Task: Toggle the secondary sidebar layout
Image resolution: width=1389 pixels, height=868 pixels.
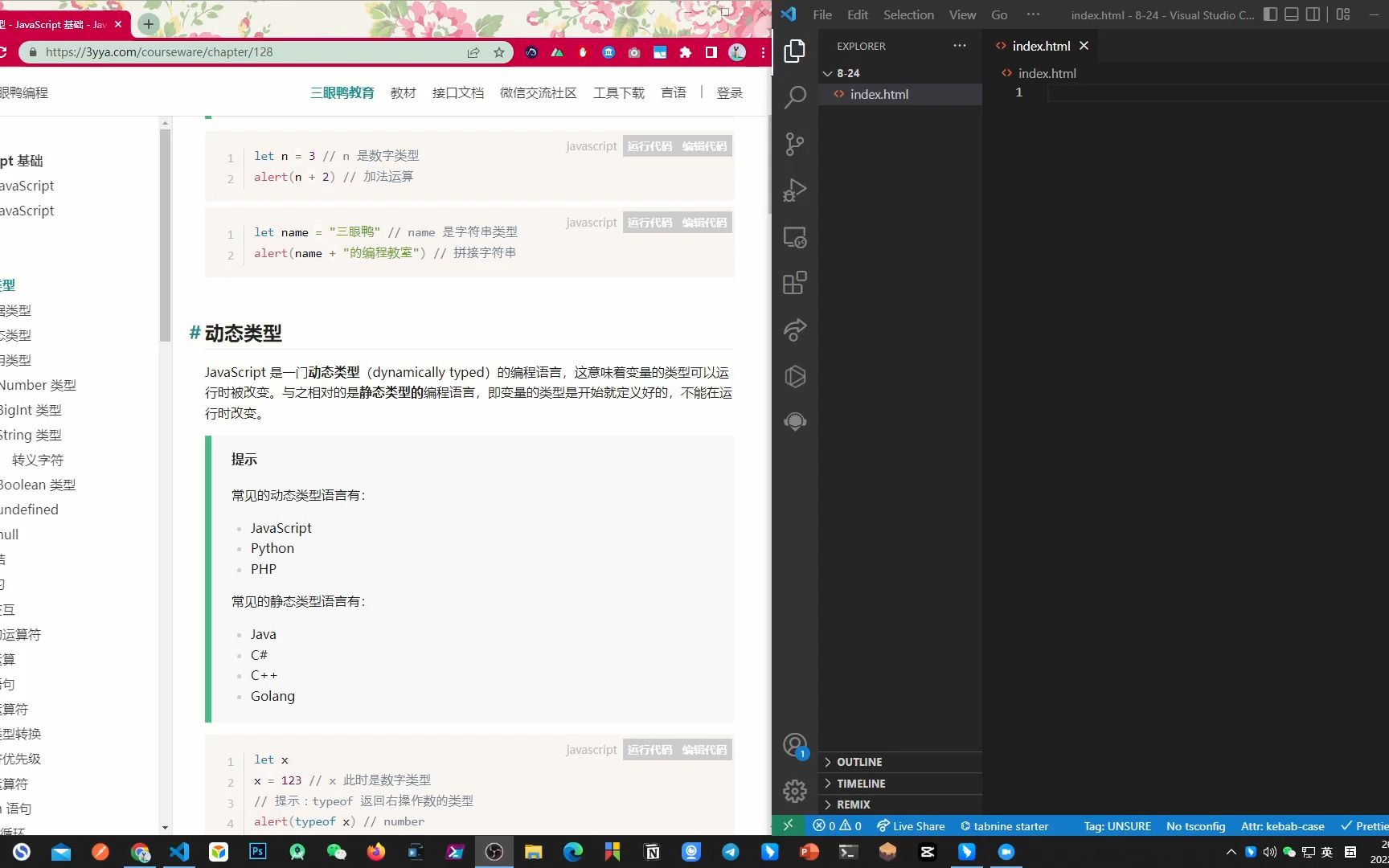Action: coord(1313,14)
